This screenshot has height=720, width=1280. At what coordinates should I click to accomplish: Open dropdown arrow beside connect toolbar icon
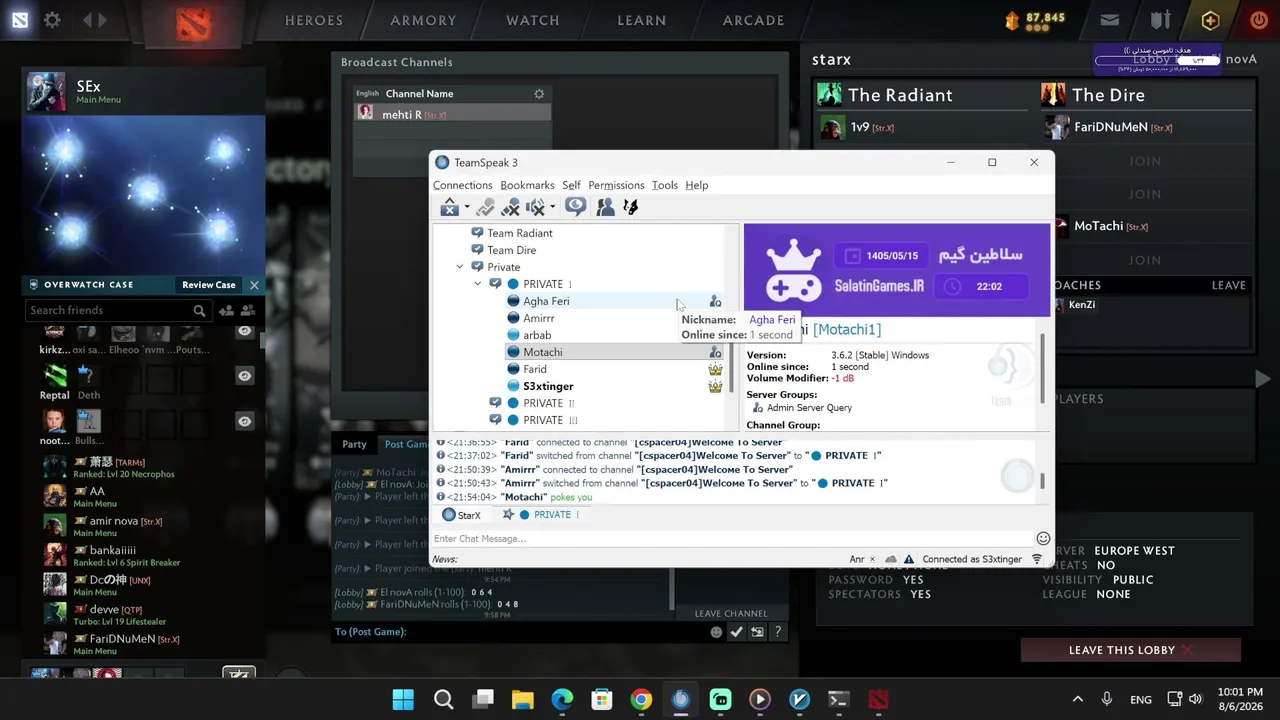coord(466,207)
